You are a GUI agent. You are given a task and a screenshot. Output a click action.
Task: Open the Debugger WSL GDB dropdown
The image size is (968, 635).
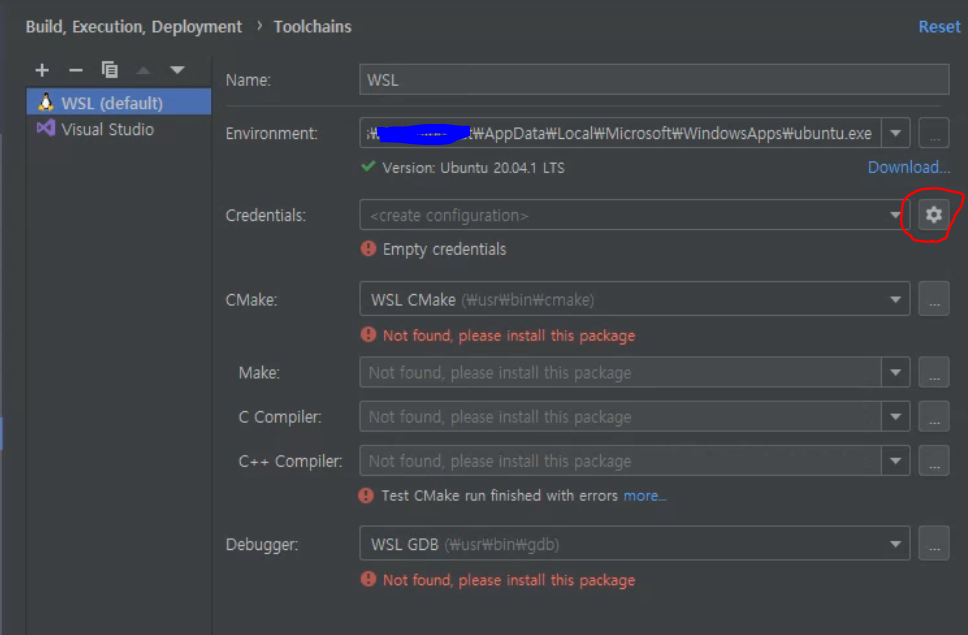635,544
